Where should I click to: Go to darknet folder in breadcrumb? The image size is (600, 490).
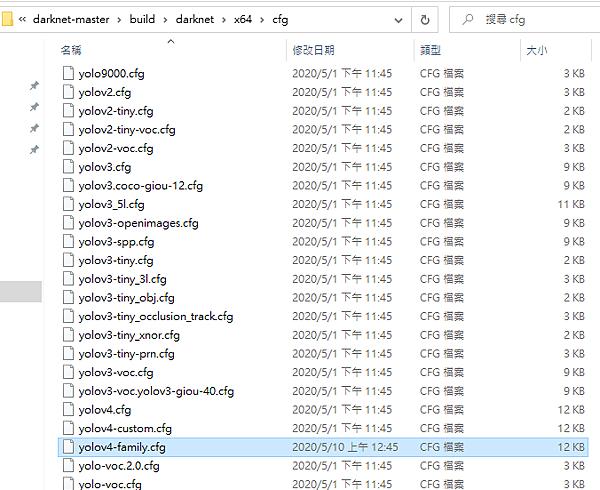(x=195, y=19)
